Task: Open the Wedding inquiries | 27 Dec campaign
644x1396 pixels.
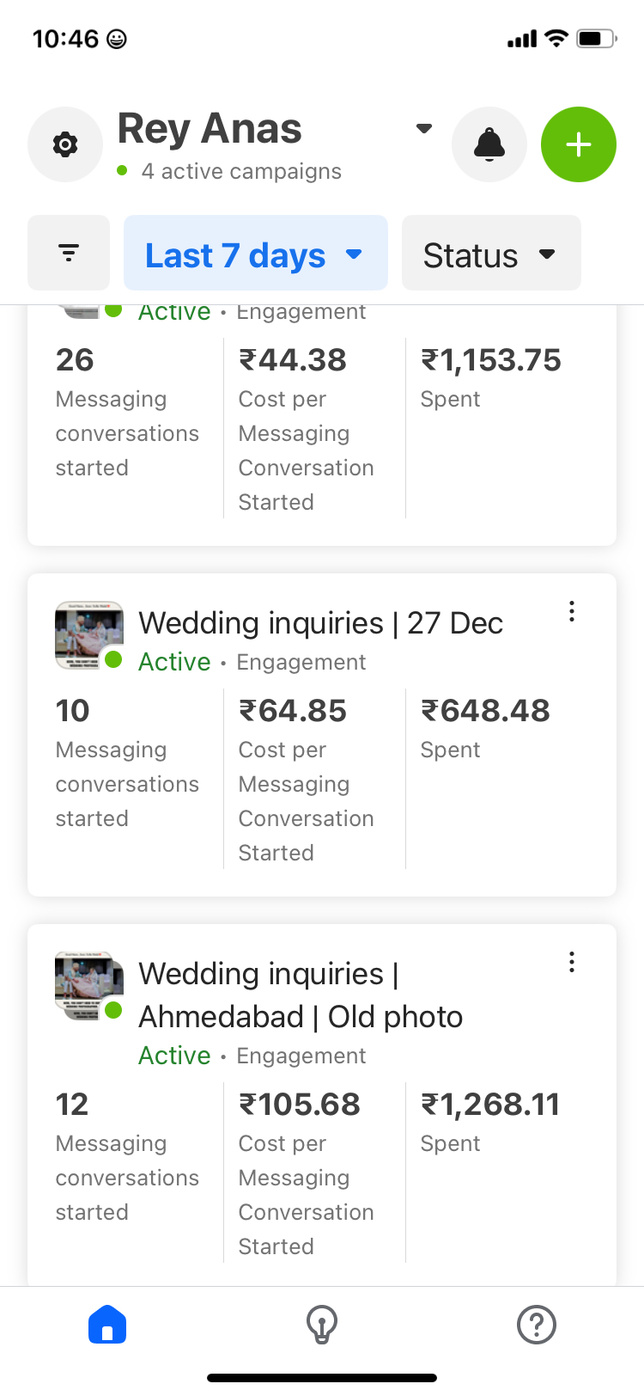Action: 320,623
